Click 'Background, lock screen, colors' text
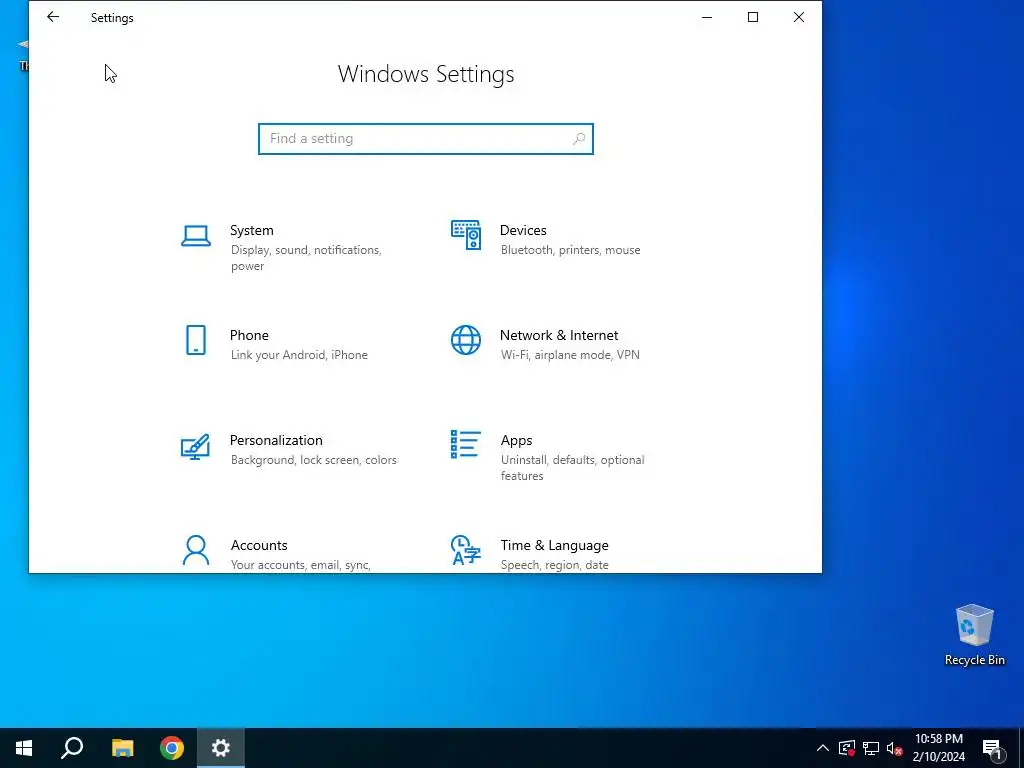Image resolution: width=1024 pixels, height=768 pixels. (x=313, y=460)
